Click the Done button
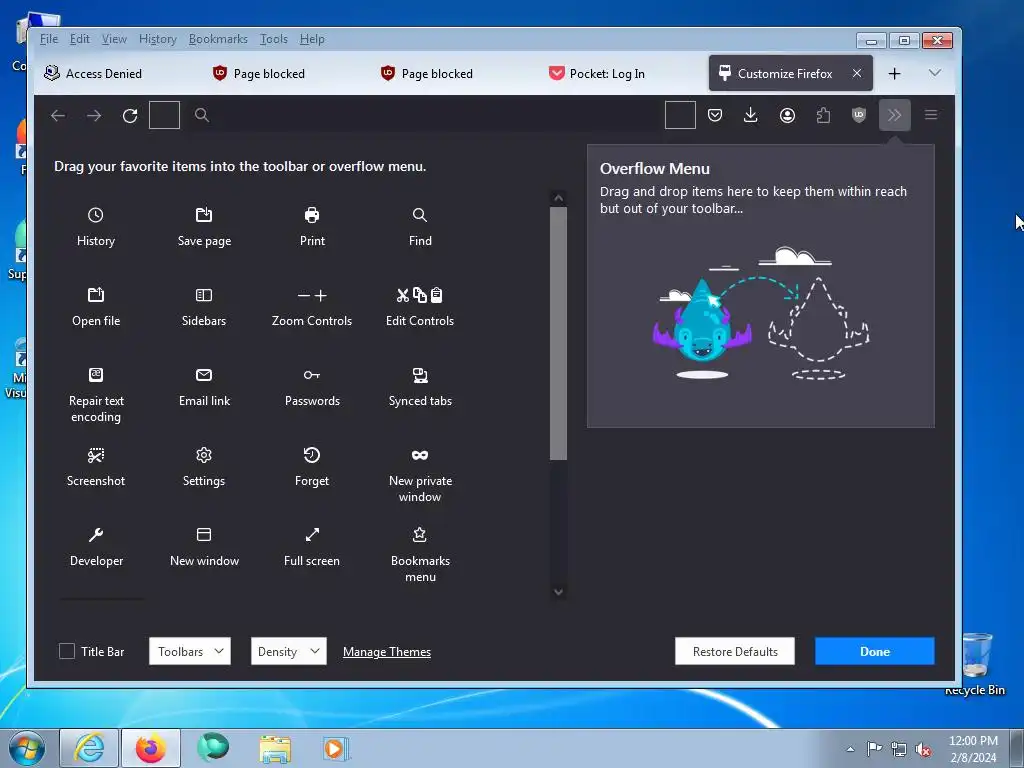 tap(874, 651)
